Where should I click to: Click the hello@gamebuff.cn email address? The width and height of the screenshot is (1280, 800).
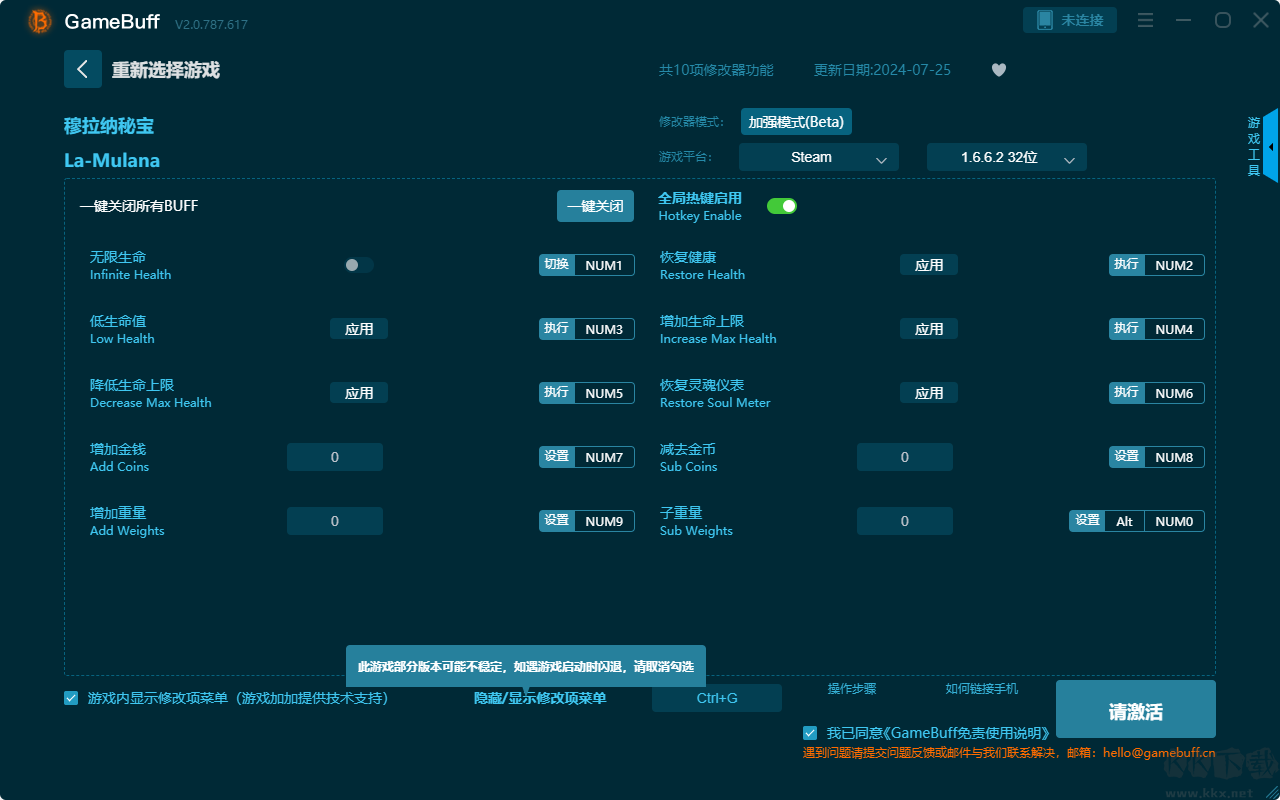(x=1159, y=753)
